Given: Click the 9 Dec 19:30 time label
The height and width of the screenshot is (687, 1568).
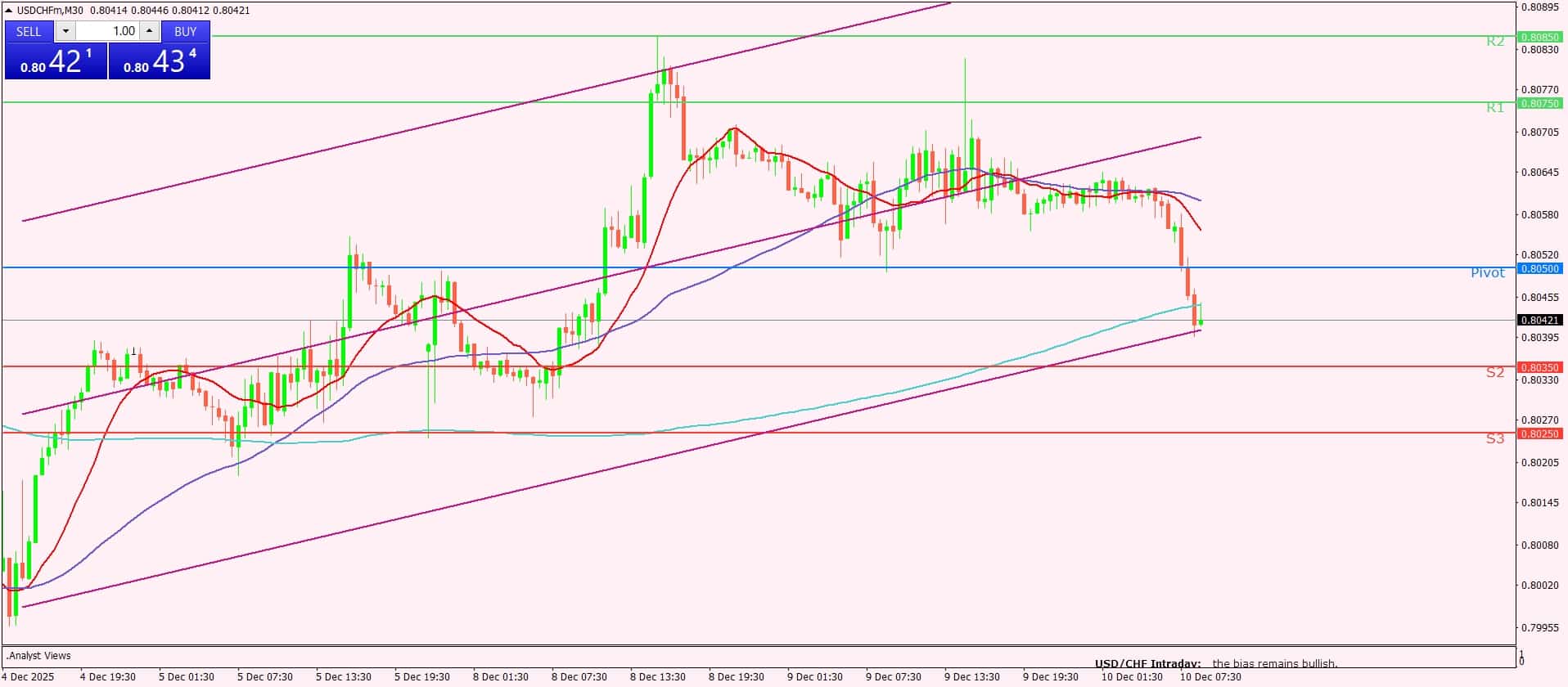Looking at the screenshot, I should pyautogui.click(x=1051, y=676).
